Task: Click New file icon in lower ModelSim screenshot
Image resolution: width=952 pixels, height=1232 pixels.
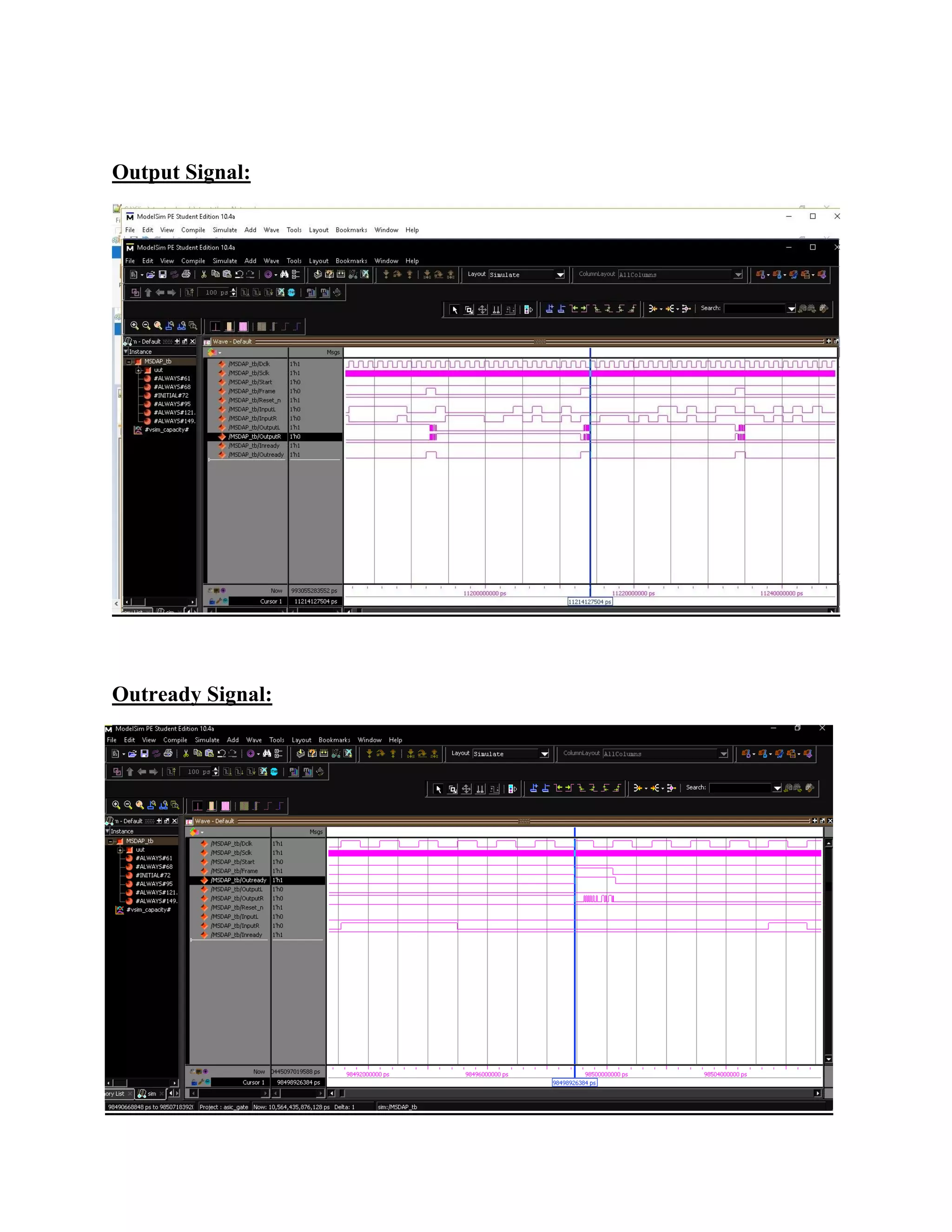Action: 116,754
